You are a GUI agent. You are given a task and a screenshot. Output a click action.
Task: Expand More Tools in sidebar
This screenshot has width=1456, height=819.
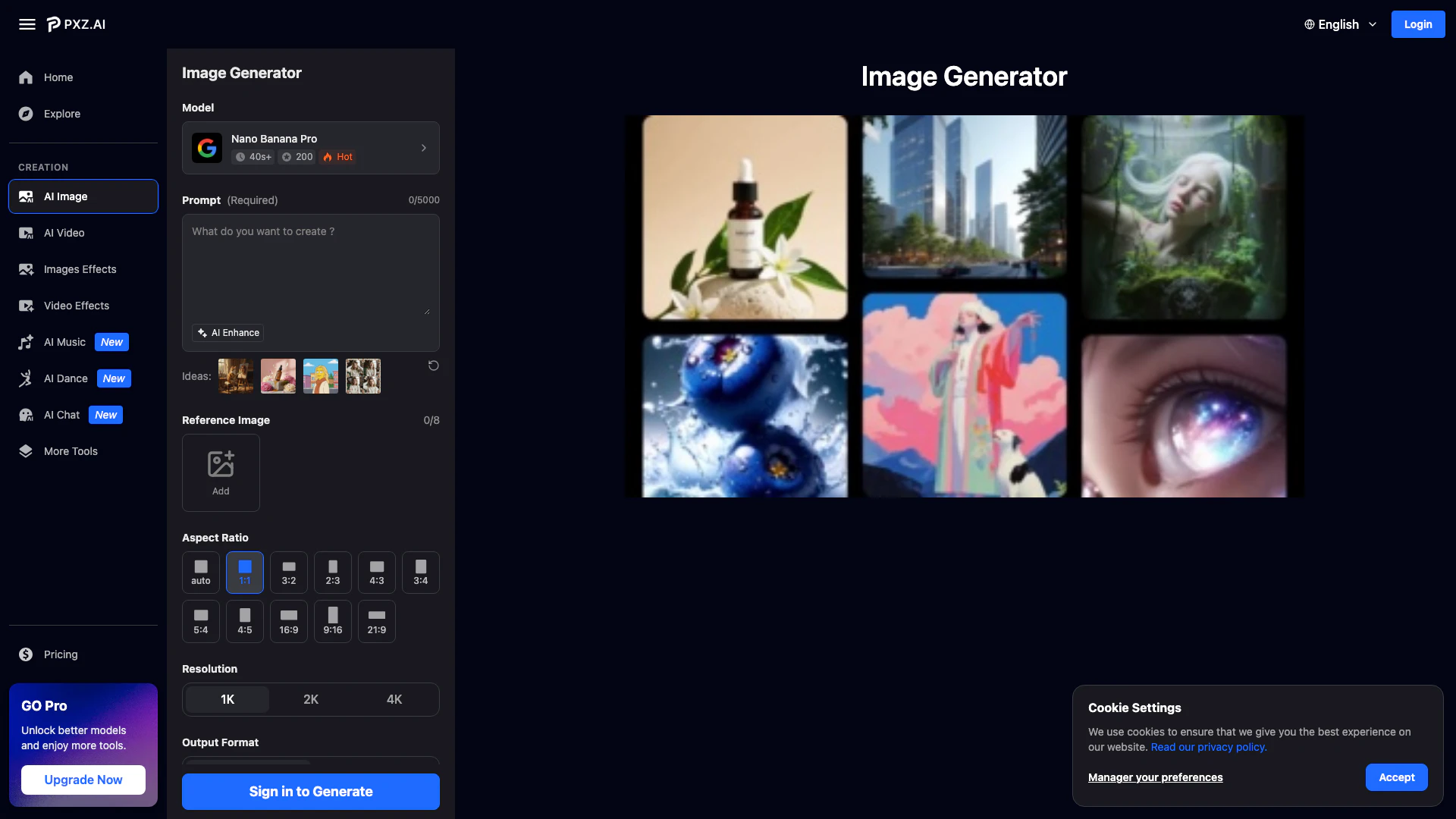71,451
